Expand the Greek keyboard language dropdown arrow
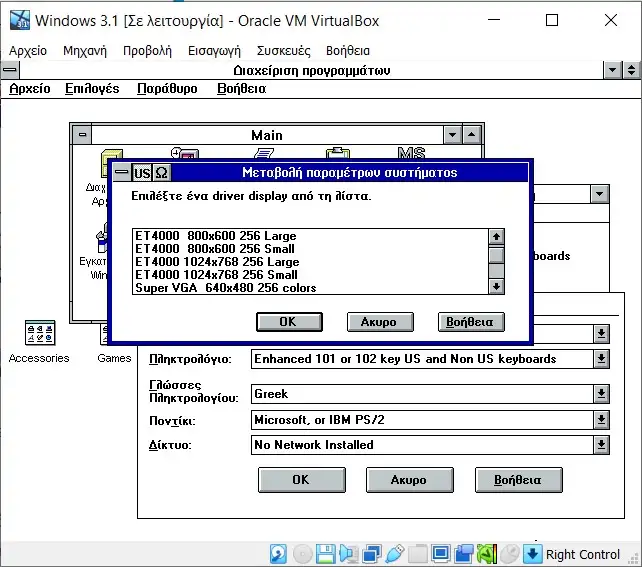This screenshot has width=642, height=567. [x=601, y=394]
